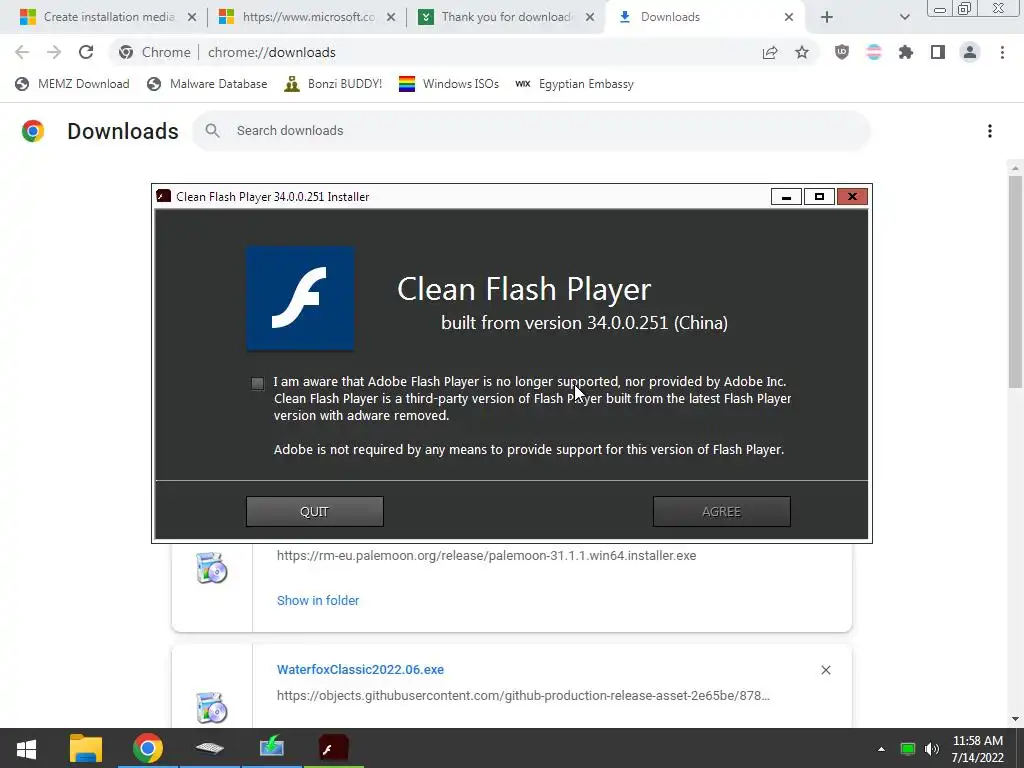Share this page icon

pyautogui.click(x=770, y=52)
